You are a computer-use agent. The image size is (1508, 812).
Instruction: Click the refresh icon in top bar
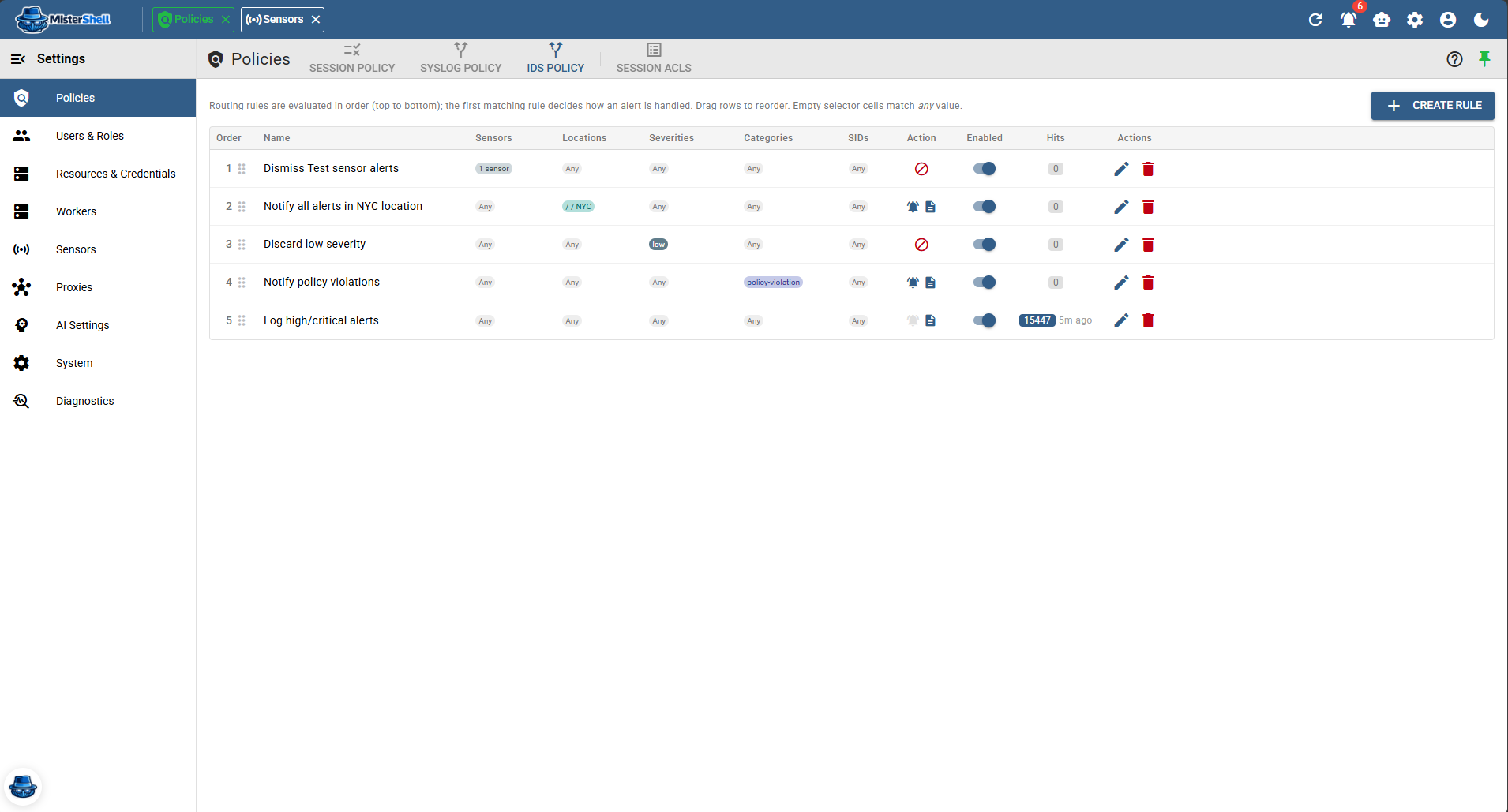coord(1315,20)
